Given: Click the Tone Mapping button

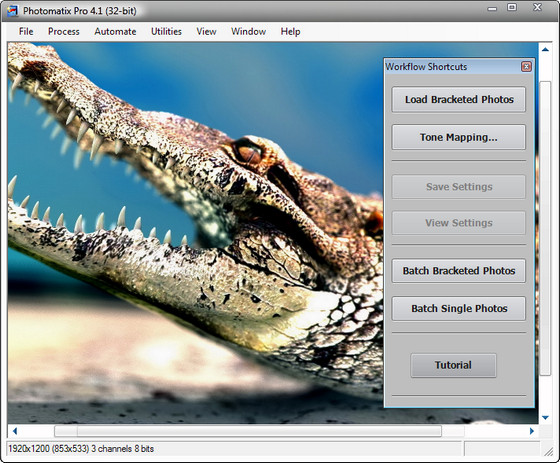Looking at the screenshot, I should (x=459, y=137).
